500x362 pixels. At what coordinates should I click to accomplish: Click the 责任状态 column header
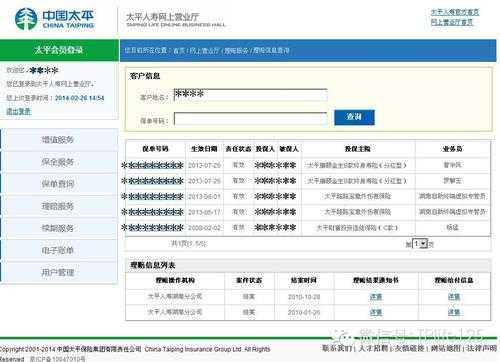tap(238, 149)
